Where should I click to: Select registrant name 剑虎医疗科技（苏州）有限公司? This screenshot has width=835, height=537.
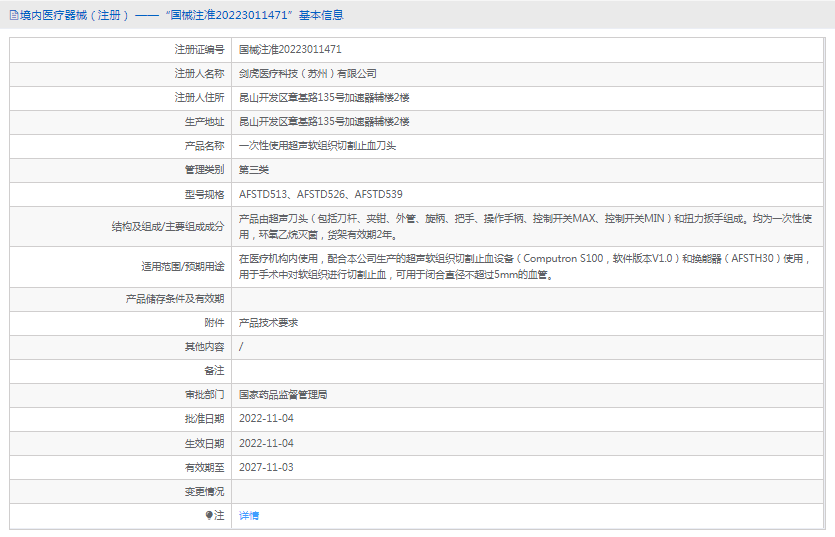click(x=308, y=74)
